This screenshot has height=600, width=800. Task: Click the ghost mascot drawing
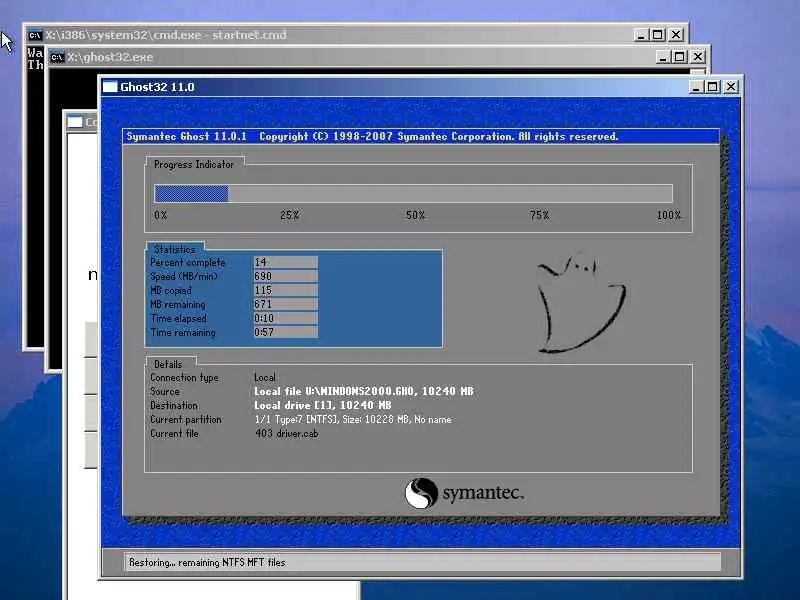pyautogui.click(x=581, y=304)
